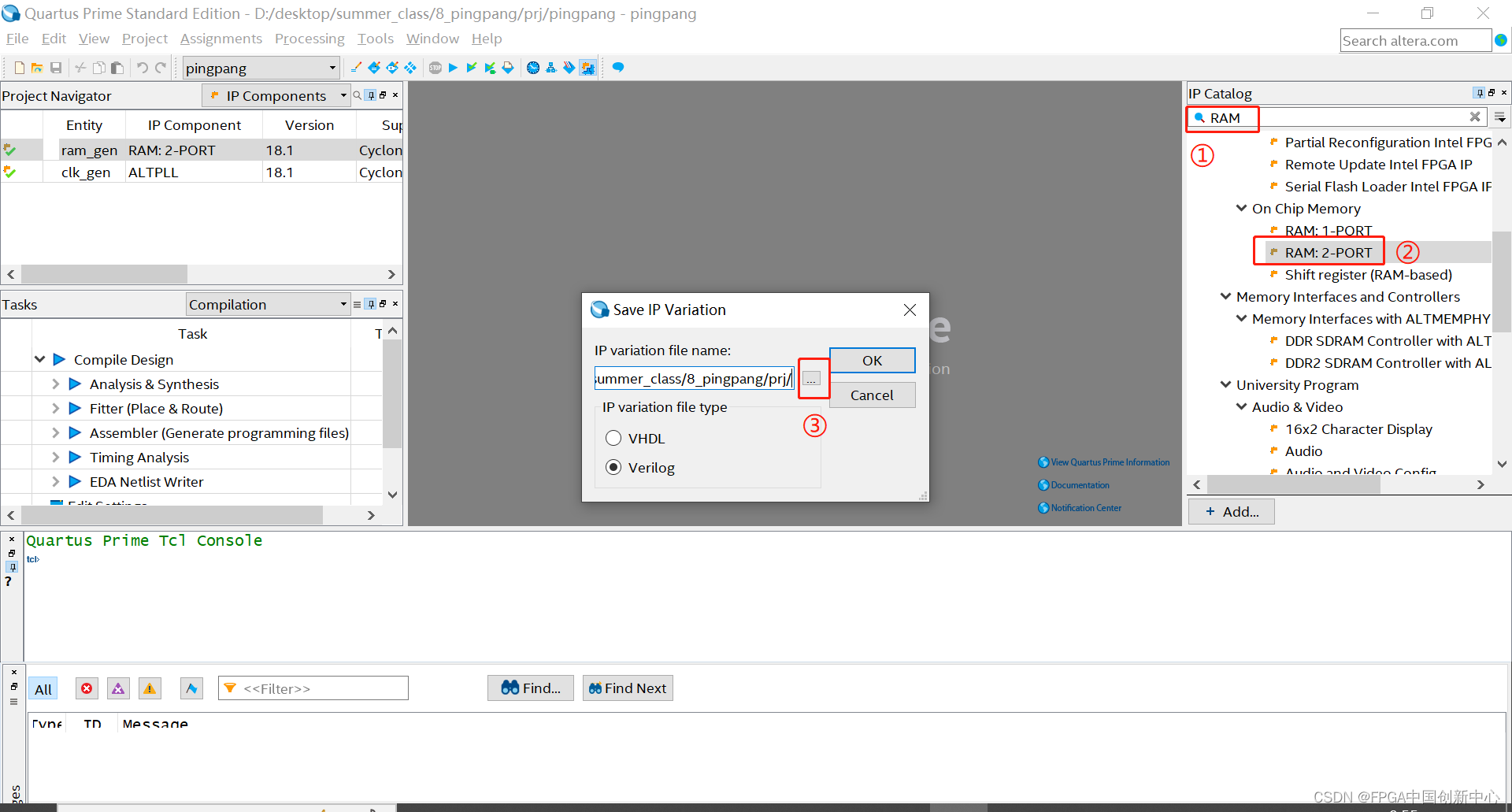
Task: Open the Pin Planner toolbar icon
Action: point(392,68)
